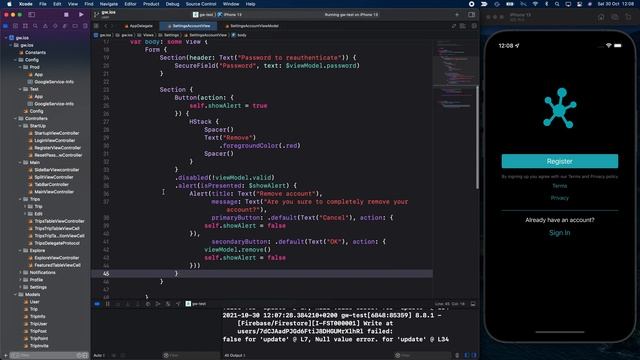Collapse the Controllers group
Viewport: 640px width, 360px height.
click(16, 119)
